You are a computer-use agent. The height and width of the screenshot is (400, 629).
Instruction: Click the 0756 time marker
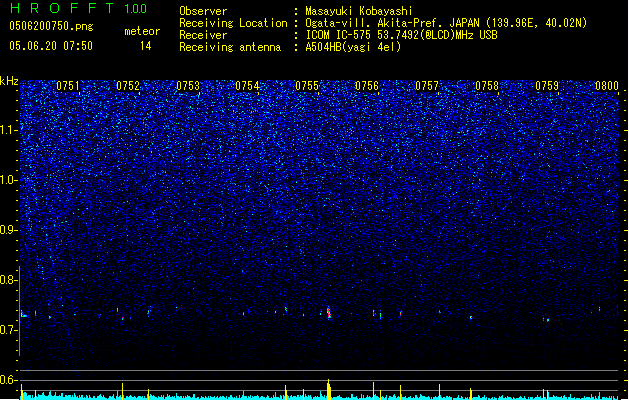point(367,86)
